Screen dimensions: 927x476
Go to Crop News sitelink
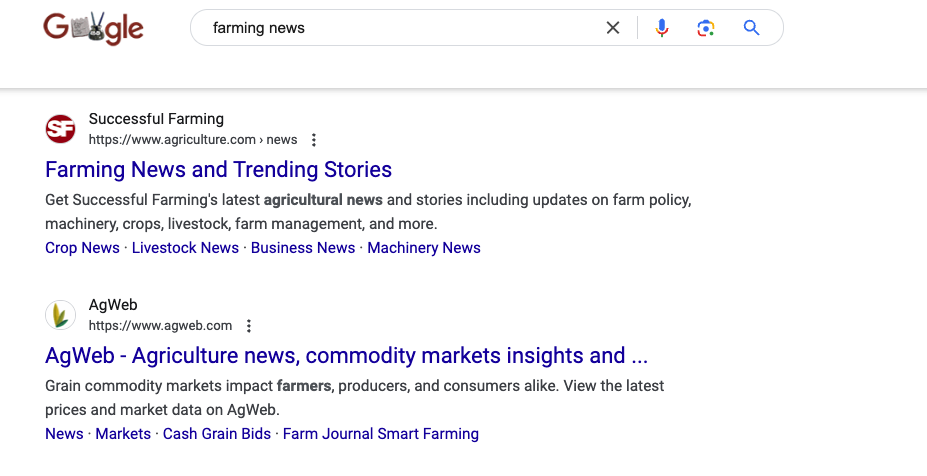click(82, 248)
